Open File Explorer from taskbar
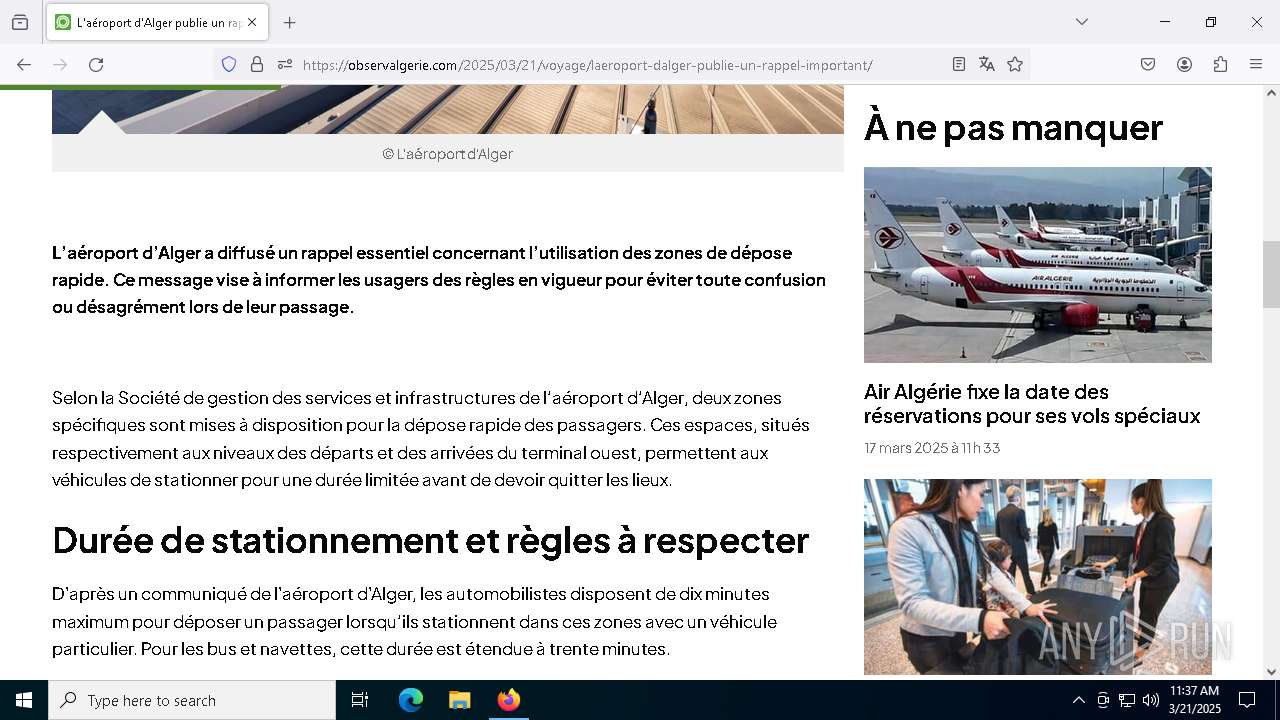 pos(459,700)
